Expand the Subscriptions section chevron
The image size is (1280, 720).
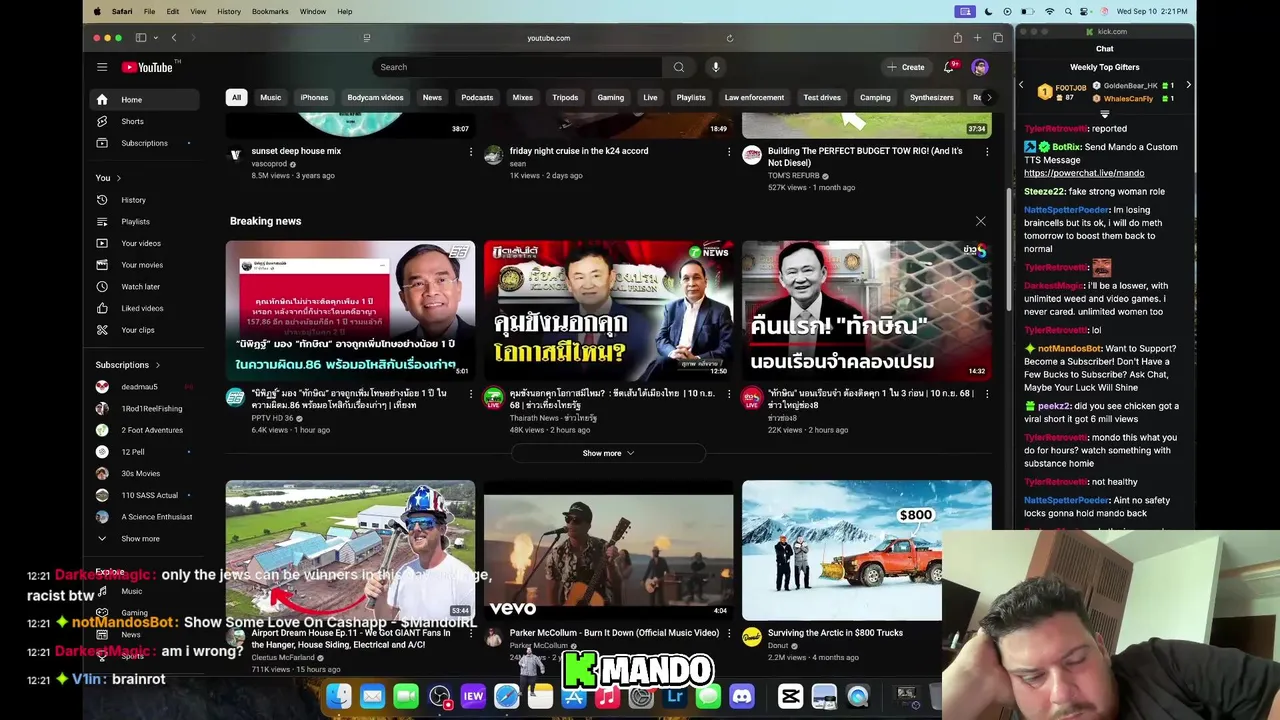point(157,365)
